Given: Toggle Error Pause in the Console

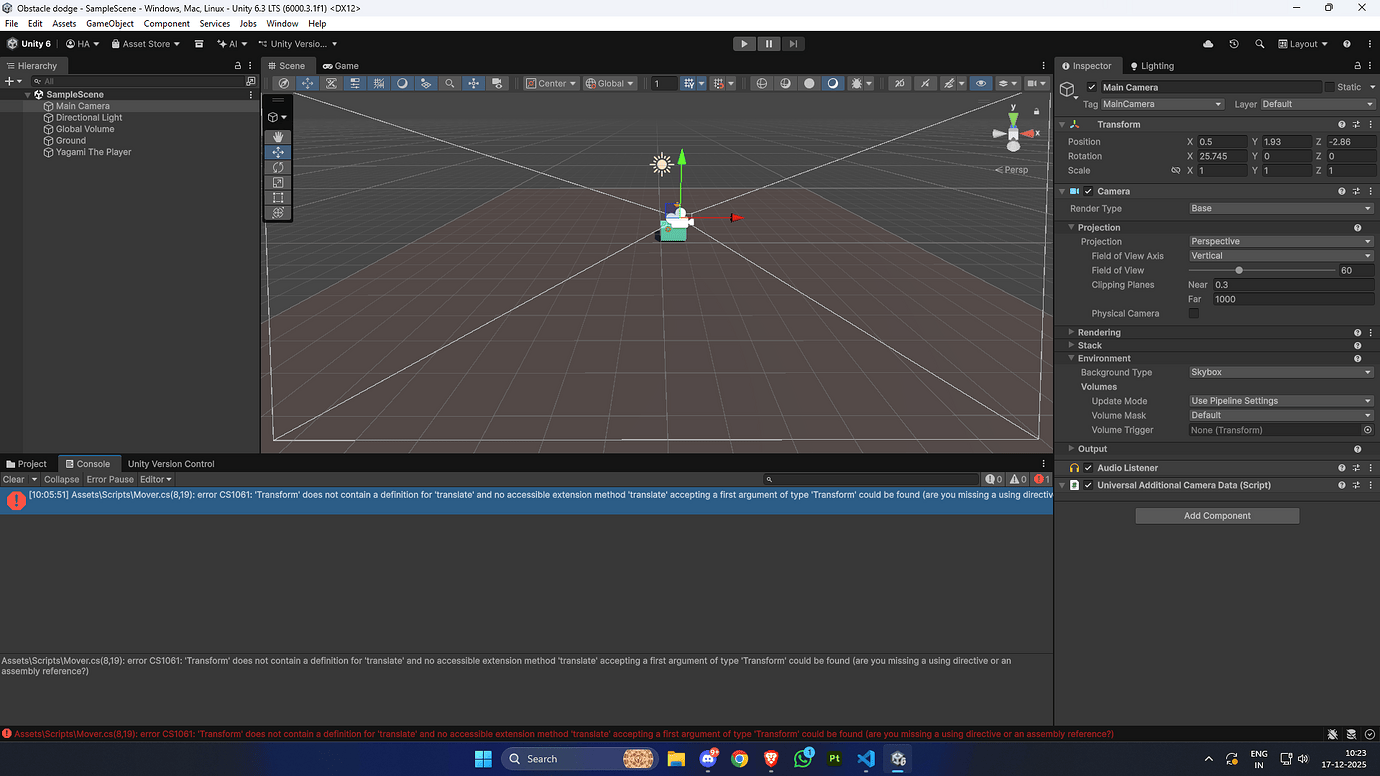Looking at the screenshot, I should [110, 479].
